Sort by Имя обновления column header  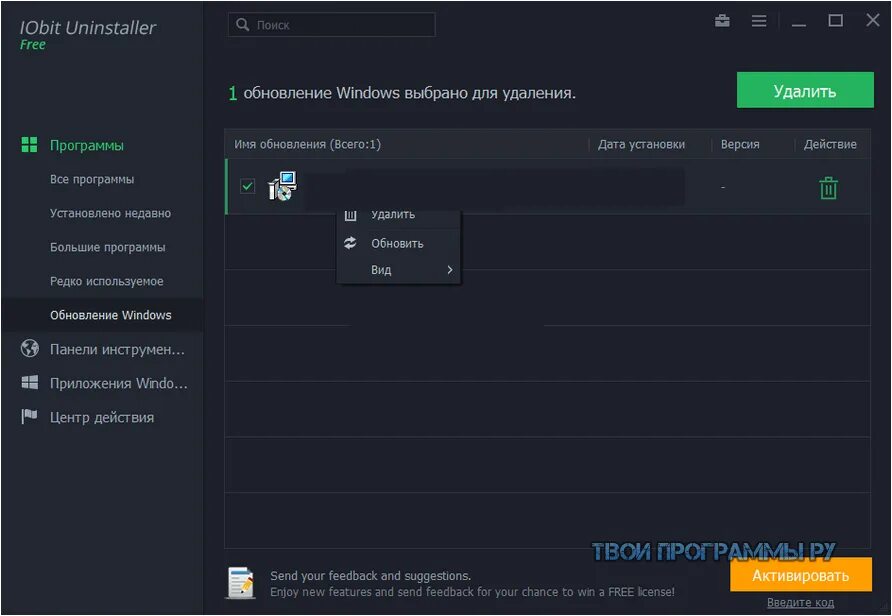click(307, 144)
